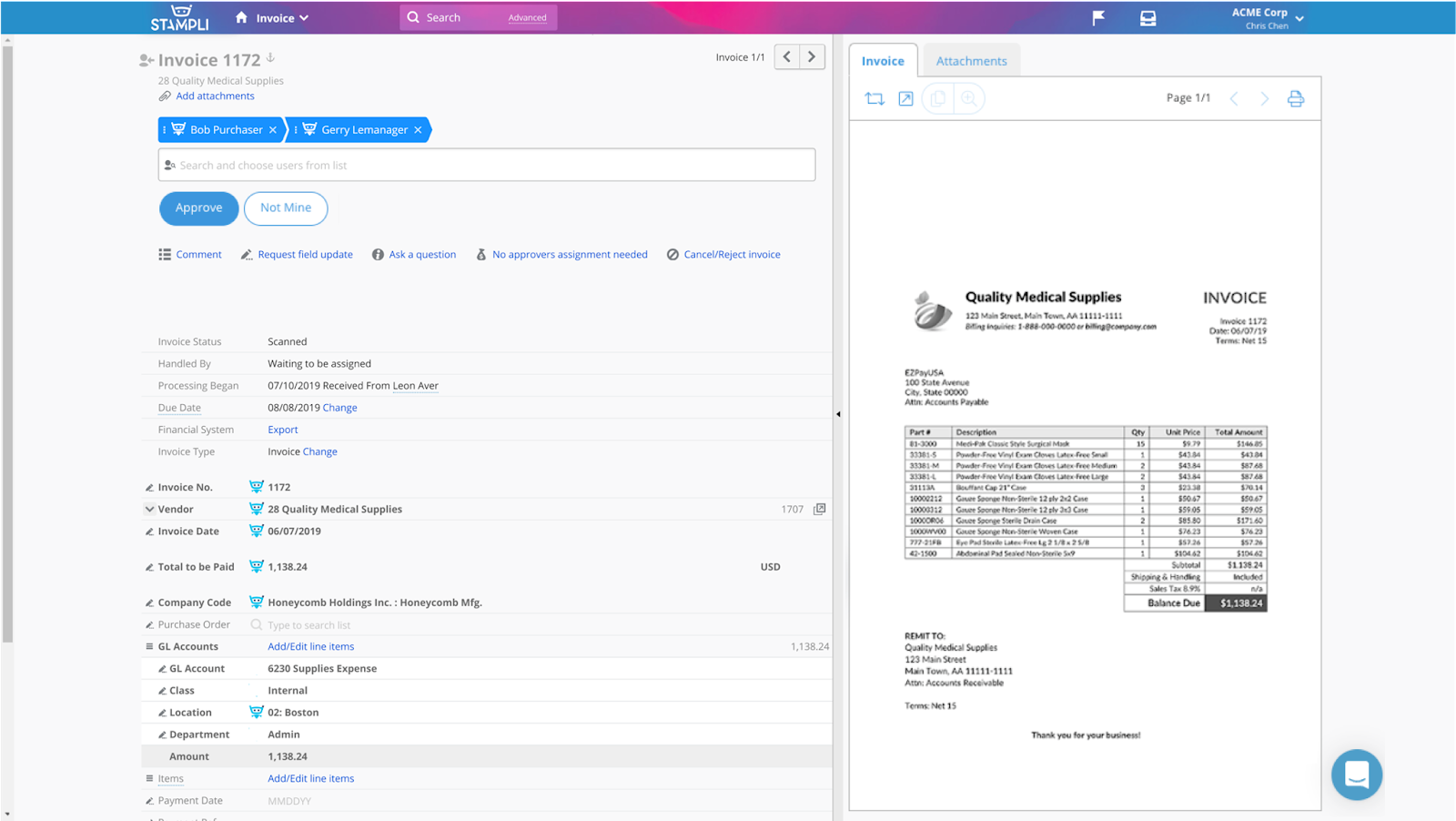Screen dimensions: 1456x821
Task: Click the Export link for Financial System
Action: point(282,430)
